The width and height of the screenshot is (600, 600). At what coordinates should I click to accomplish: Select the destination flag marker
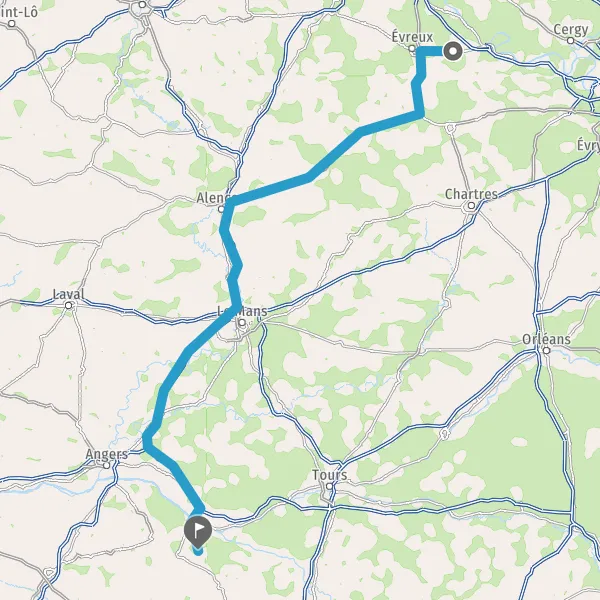coord(198,531)
